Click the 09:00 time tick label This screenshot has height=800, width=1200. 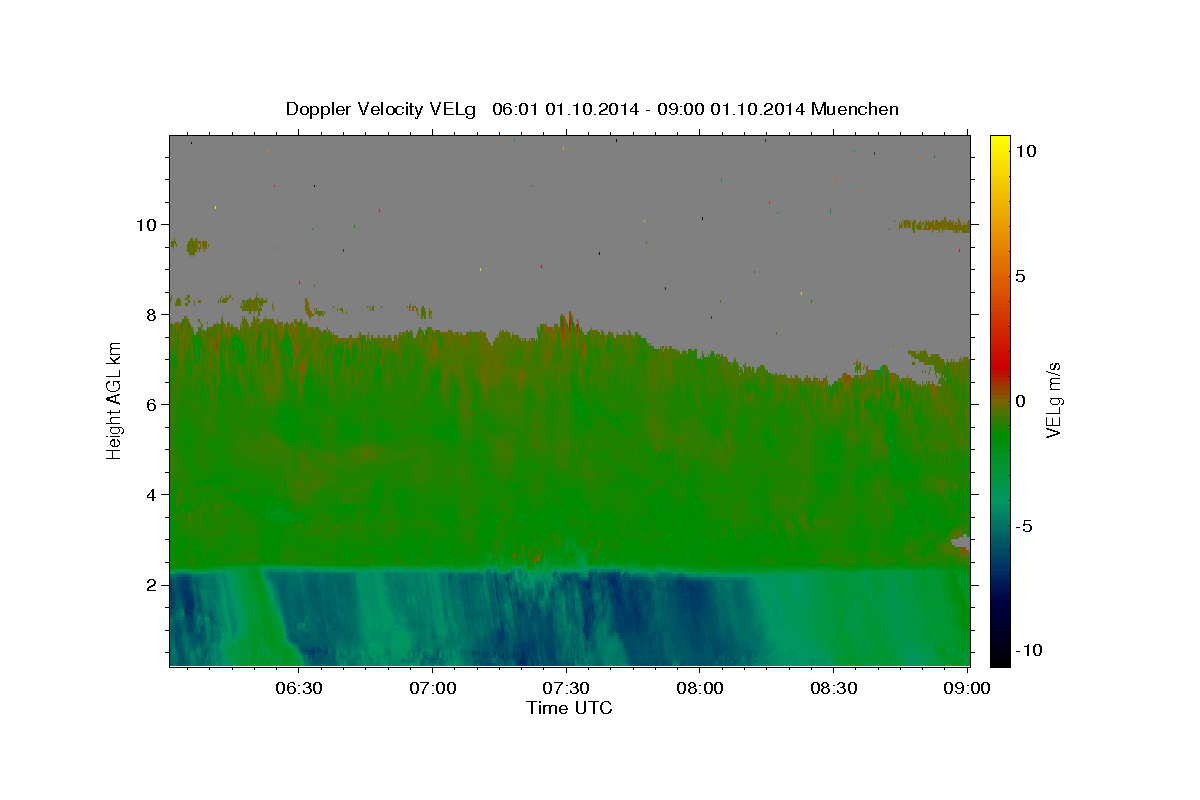click(x=966, y=688)
